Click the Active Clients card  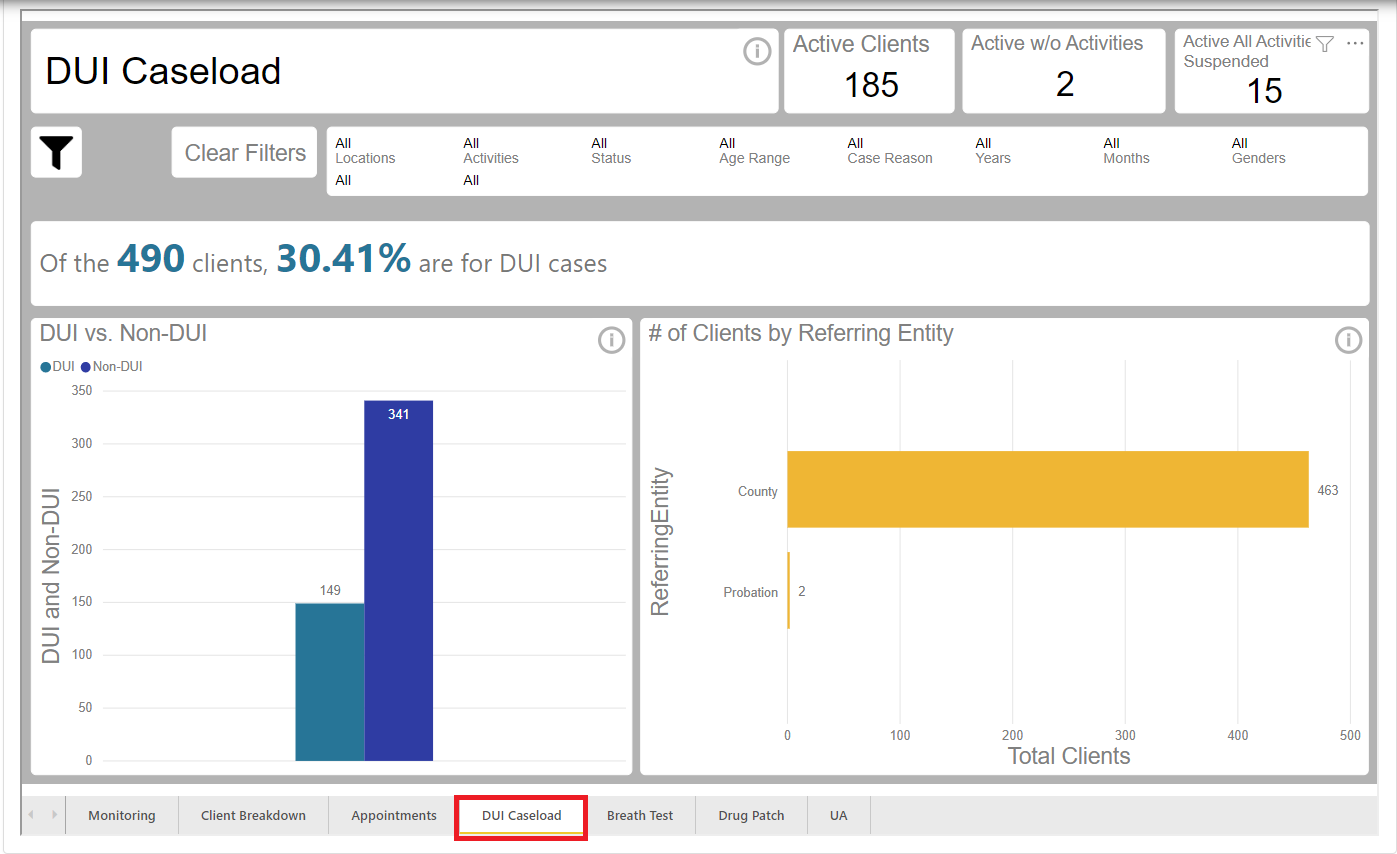(869, 70)
